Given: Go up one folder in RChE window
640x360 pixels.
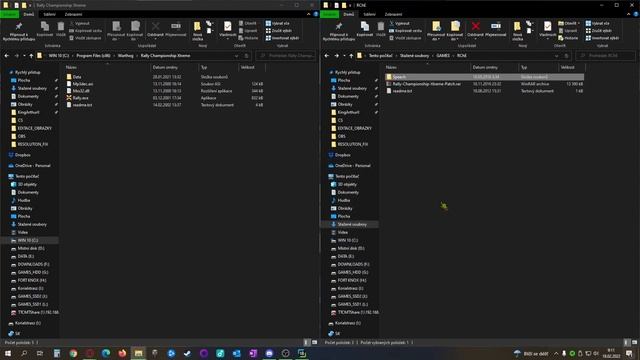Looking at the screenshot, I should pyautogui.click(x=351, y=56).
